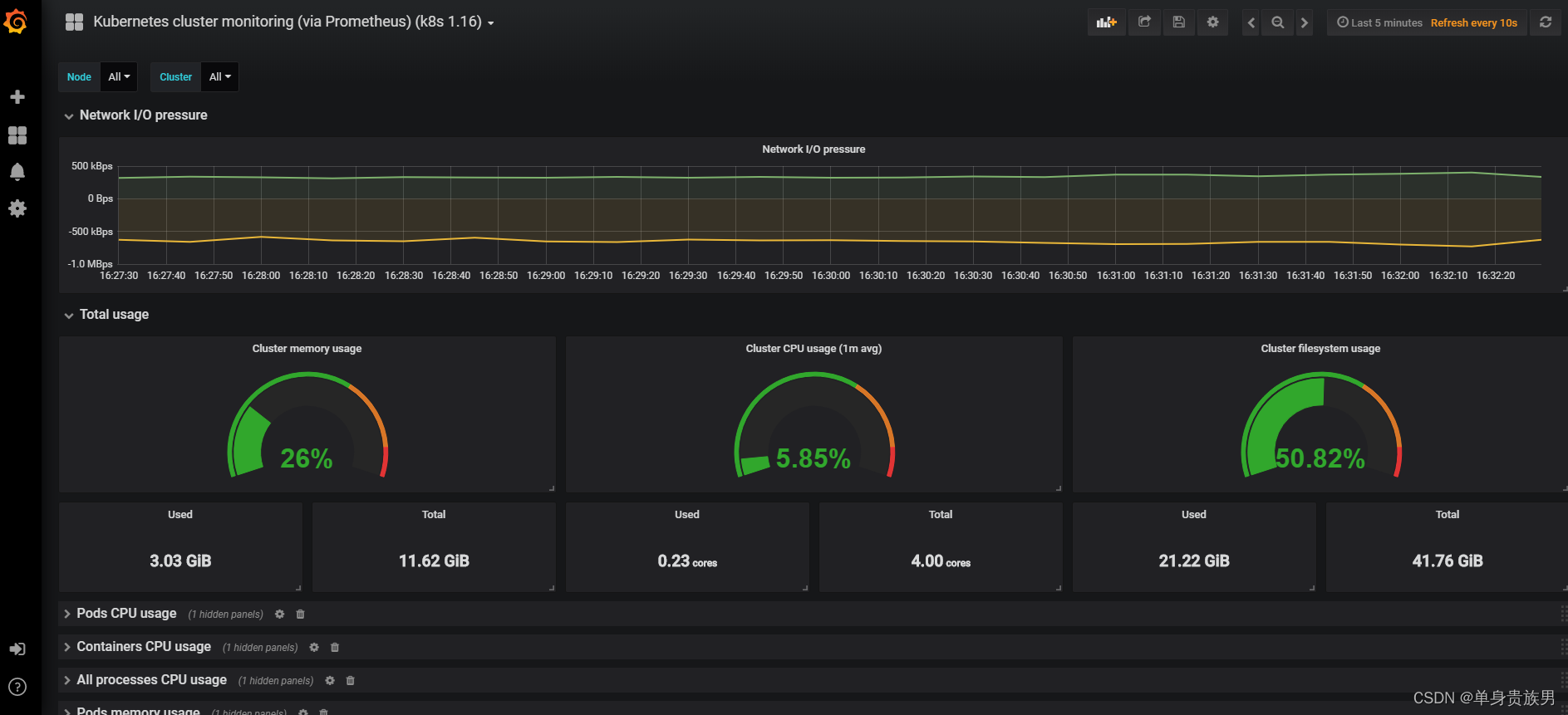Click the Network I/O pressure panel title

click(x=813, y=149)
